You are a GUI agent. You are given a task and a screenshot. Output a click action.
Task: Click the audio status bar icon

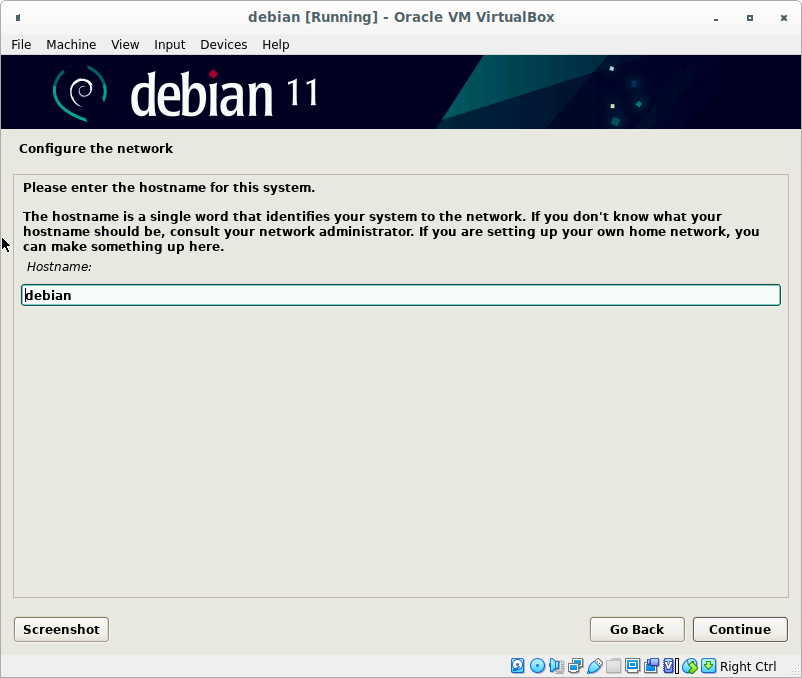(556, 666)
